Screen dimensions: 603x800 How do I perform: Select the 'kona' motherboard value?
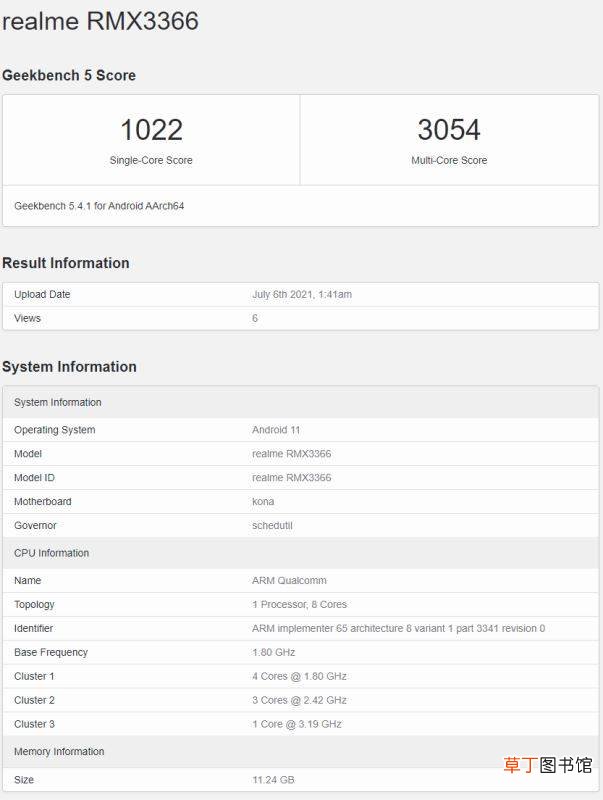click(263, 502)
